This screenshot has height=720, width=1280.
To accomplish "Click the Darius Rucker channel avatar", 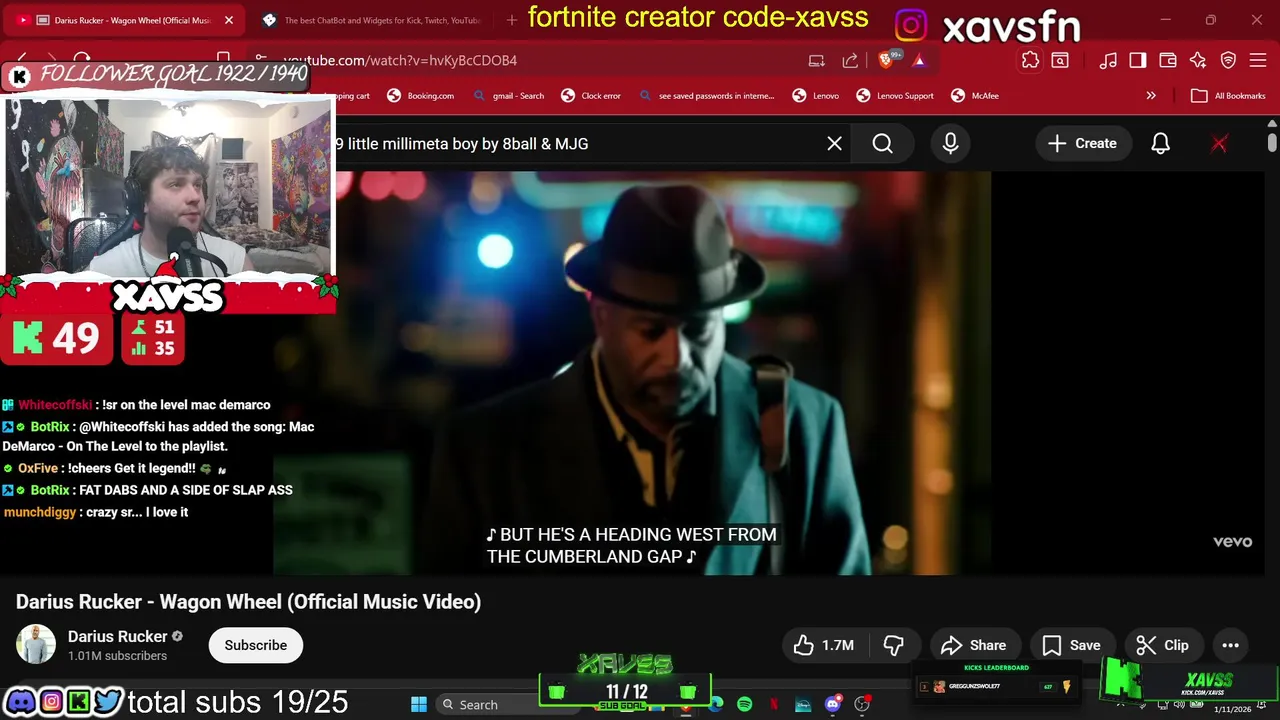I will tap(36, 645).
